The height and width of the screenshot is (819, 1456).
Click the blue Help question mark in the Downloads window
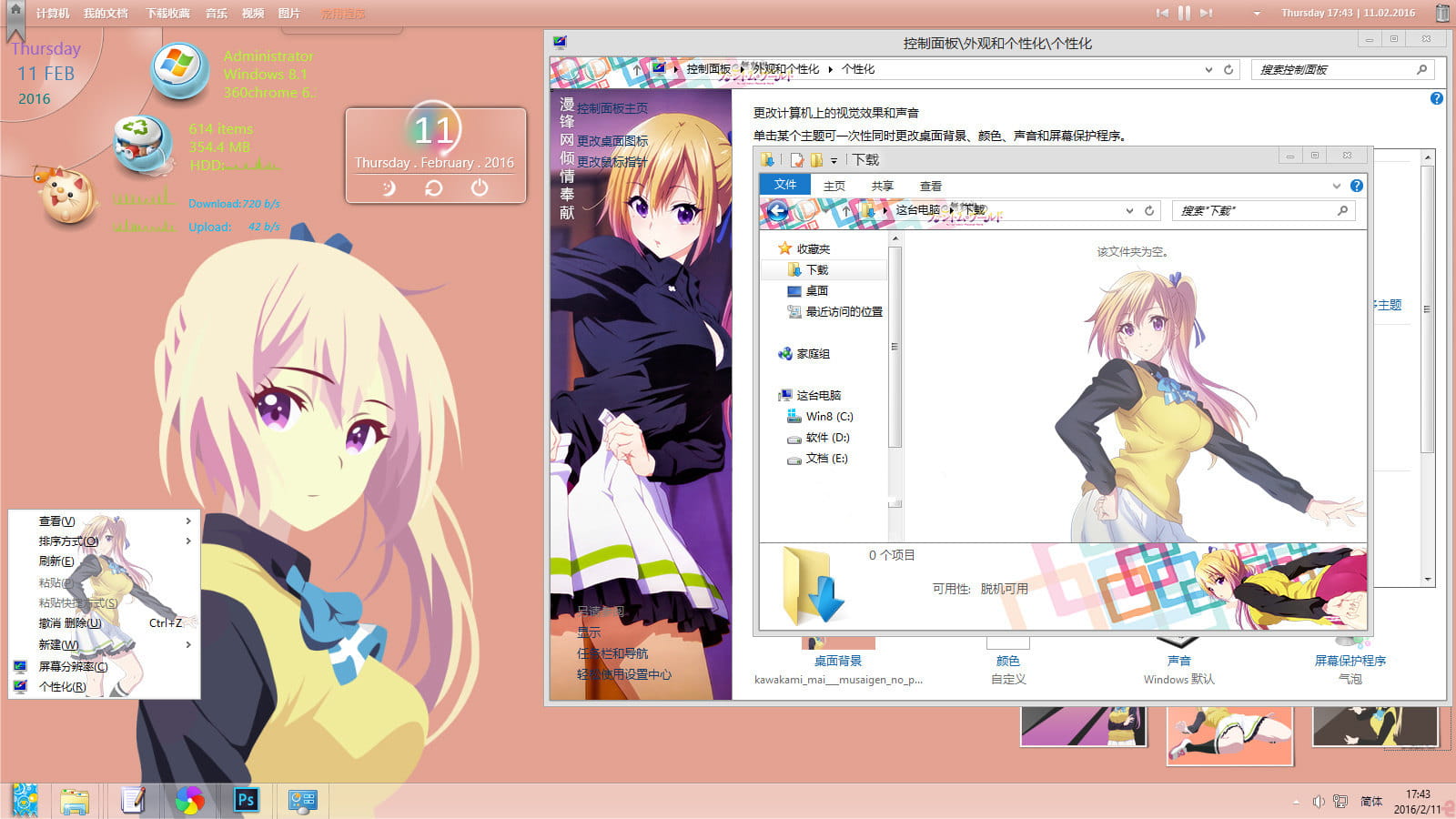tap(1357, 185)
